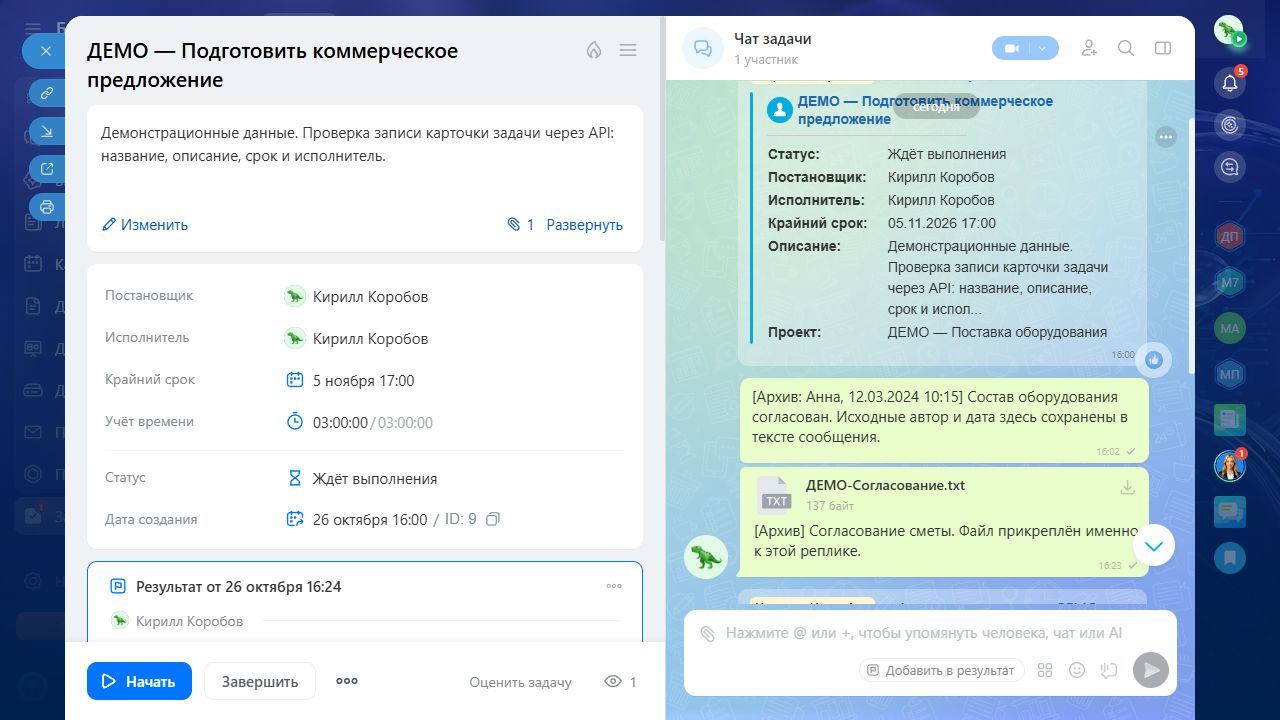Image resolution: width=1280 pixels, height=720 pixels.
Task: Expand the video call dropdown arrow
Action: 1043,48
